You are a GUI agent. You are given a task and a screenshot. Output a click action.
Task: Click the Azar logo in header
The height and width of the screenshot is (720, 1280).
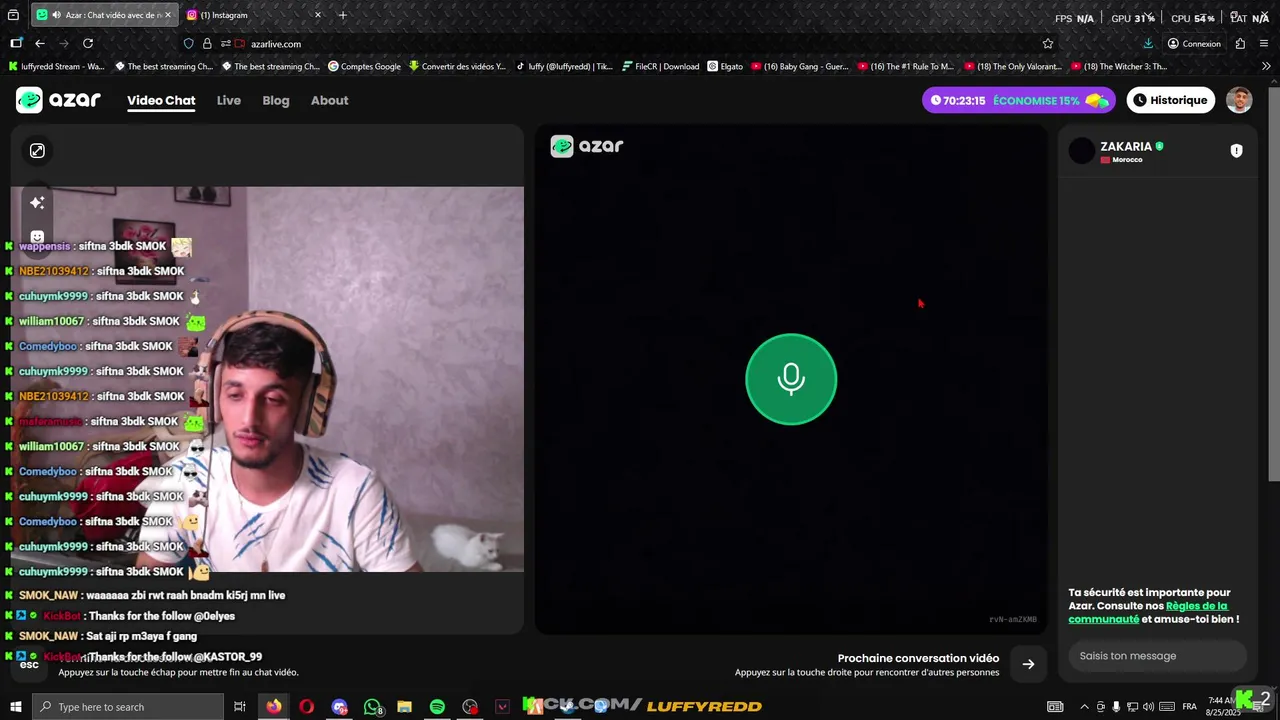coord(58,100)
